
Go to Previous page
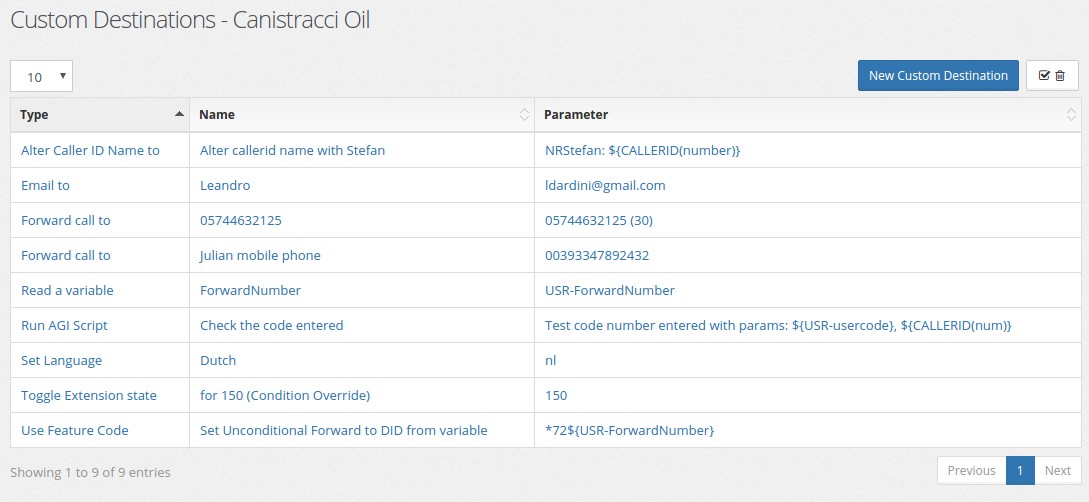coord(972,470)
